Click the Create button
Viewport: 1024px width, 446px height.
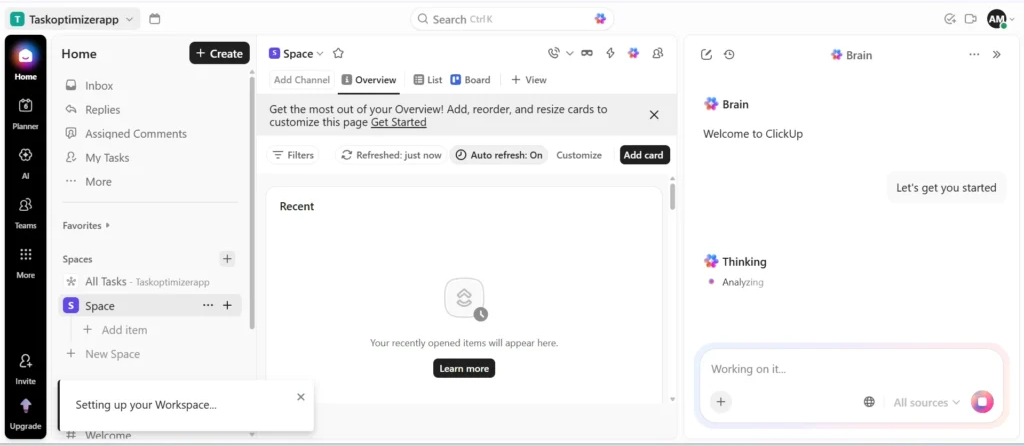[x=219, y=54]
